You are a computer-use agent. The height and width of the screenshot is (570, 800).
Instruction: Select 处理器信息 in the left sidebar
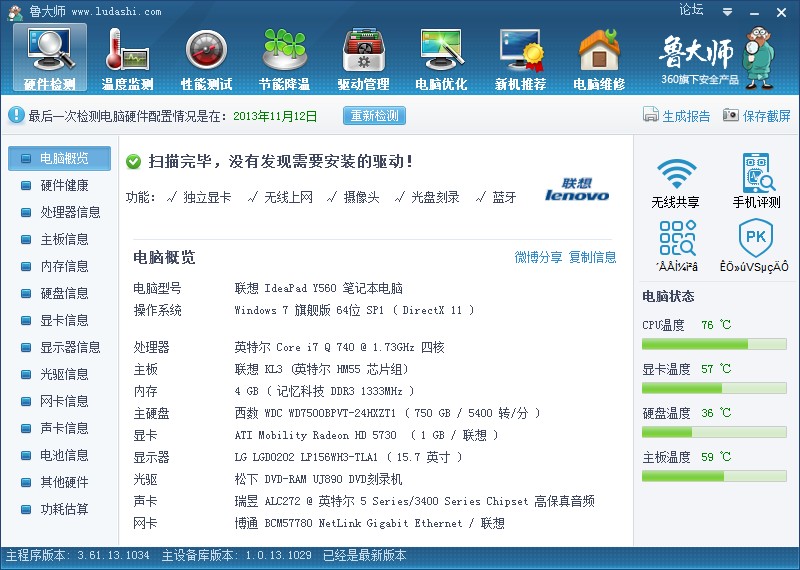click(x=70, y=212)
